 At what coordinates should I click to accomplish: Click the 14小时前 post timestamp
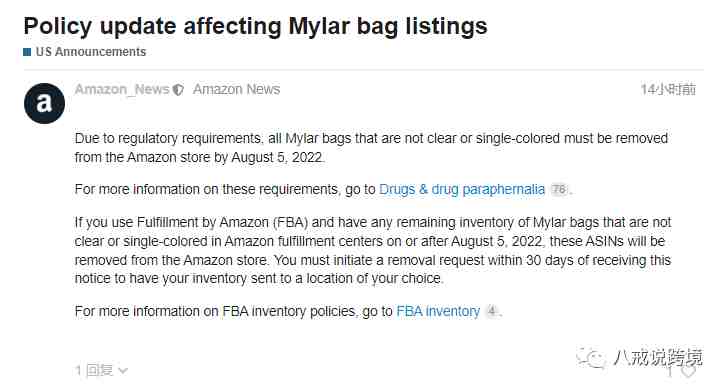pyautogui.click(x=668, y=89)
